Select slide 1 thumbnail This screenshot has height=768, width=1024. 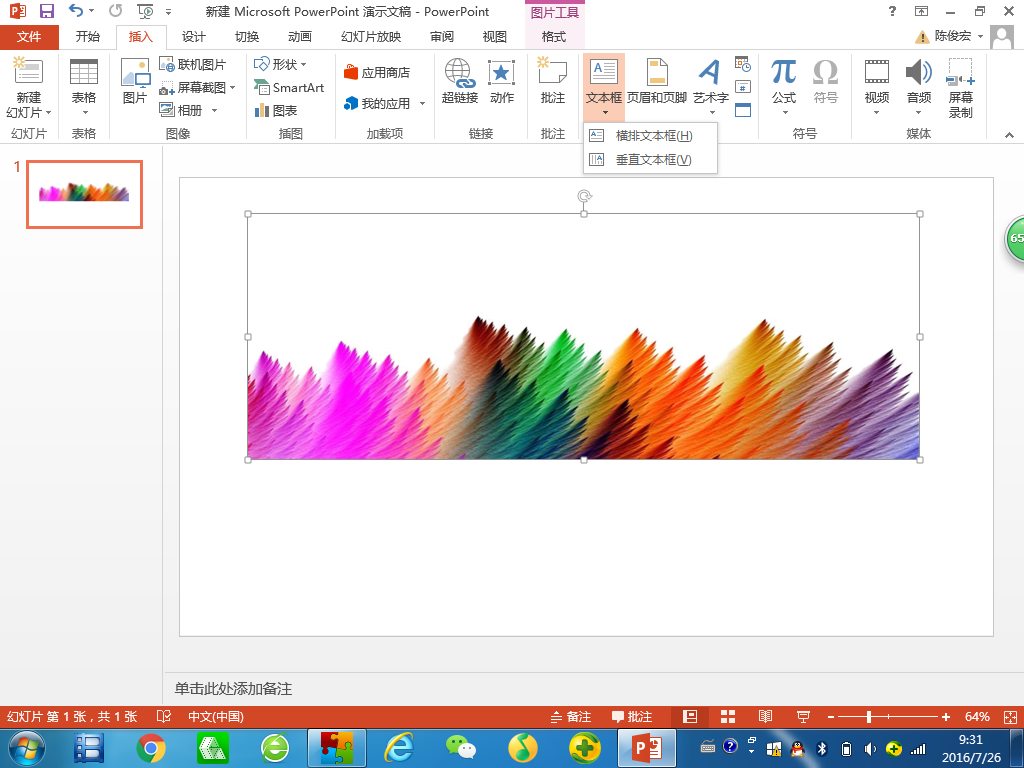84,194
